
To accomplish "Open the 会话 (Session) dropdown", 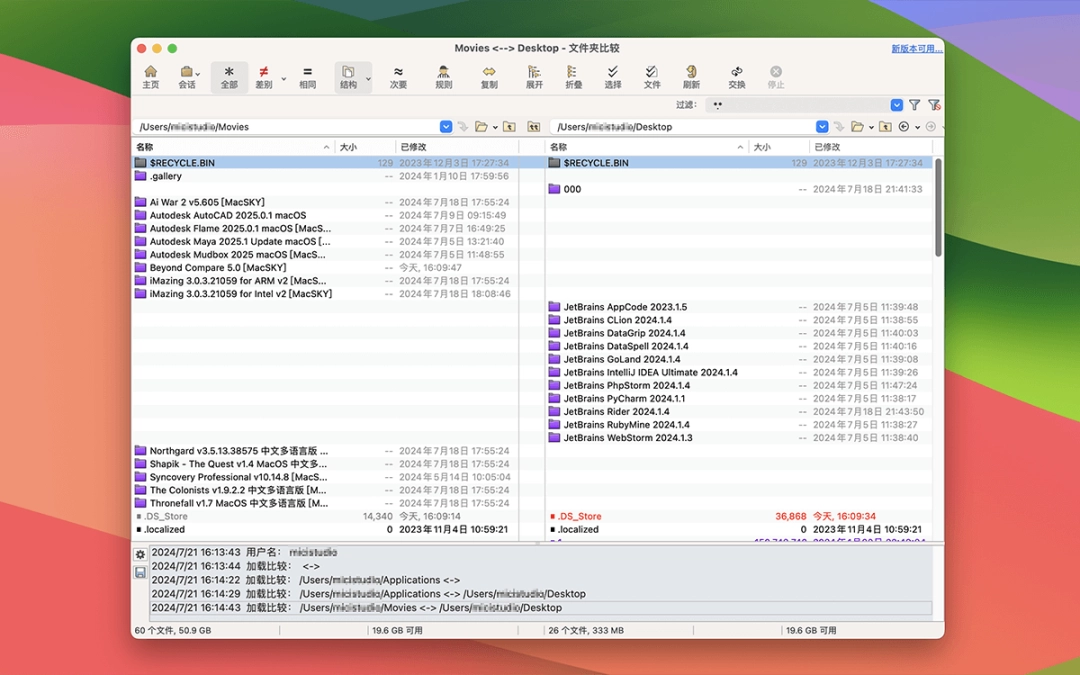I will coord(187,77).
